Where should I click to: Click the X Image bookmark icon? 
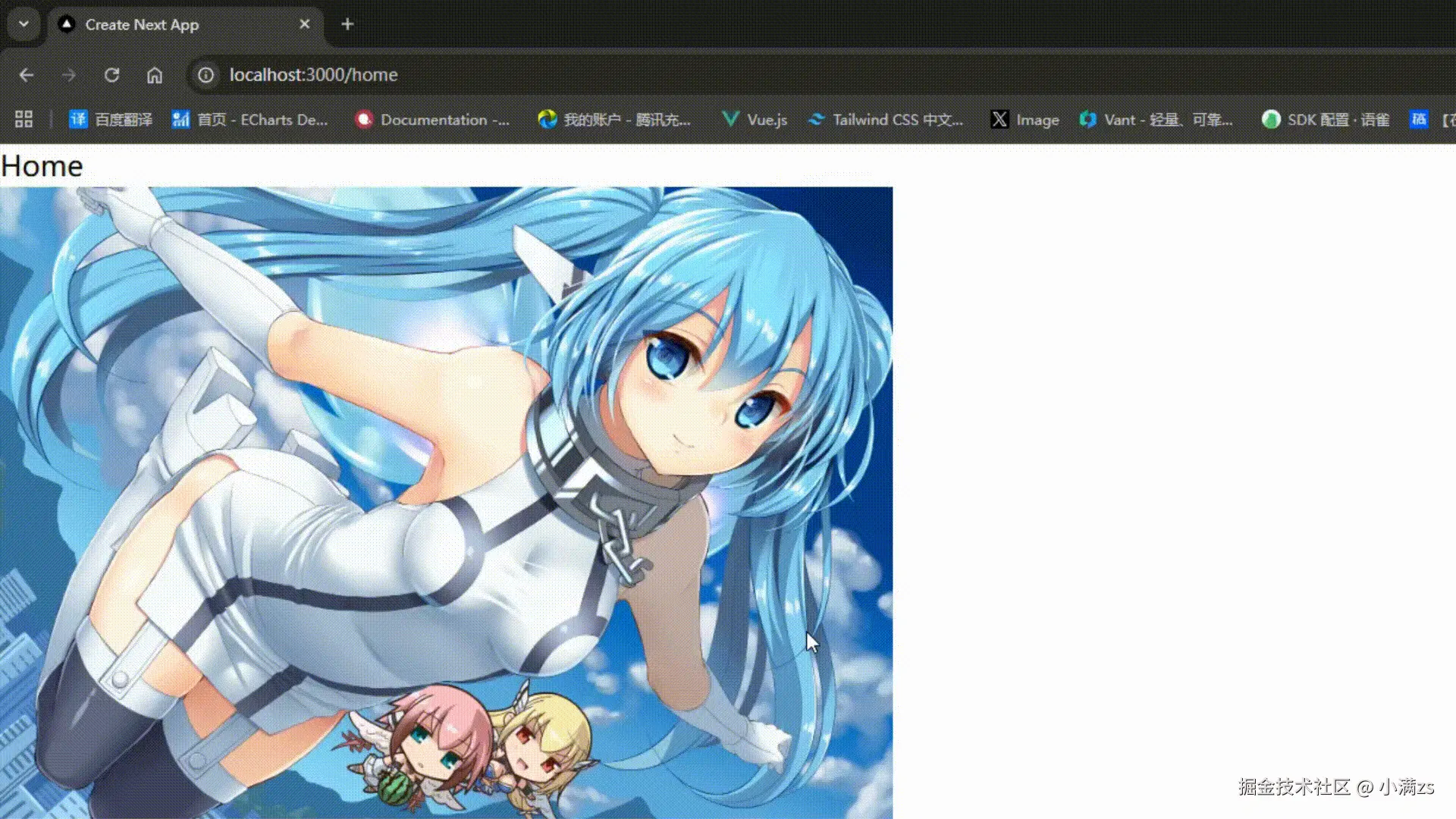(x=999, y=119)
